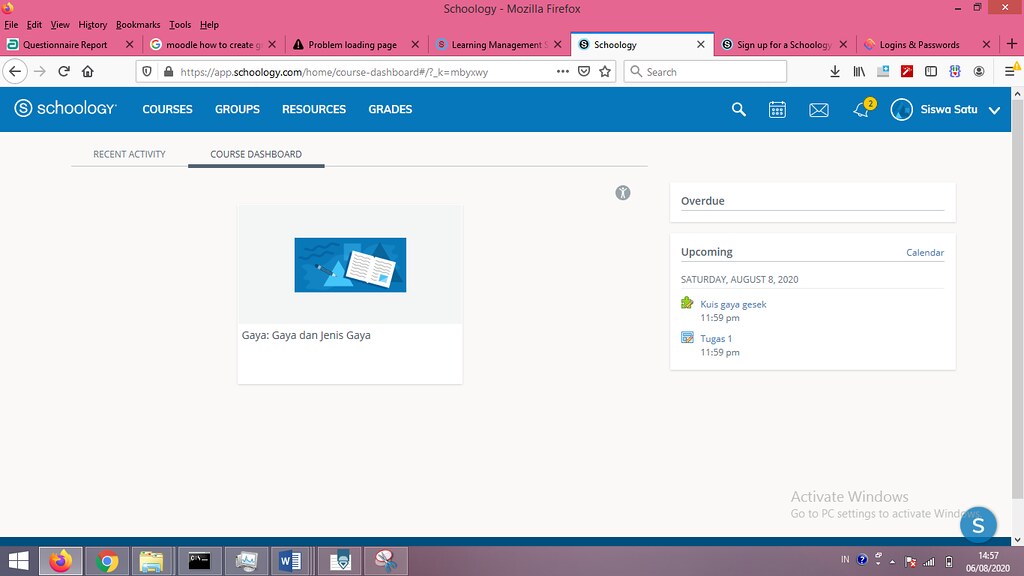Image resolution: width=1024 pixels, height=576 pixels.
Task: Launch Google Chrome from the taskbar
Action: (x=107, y=561)
